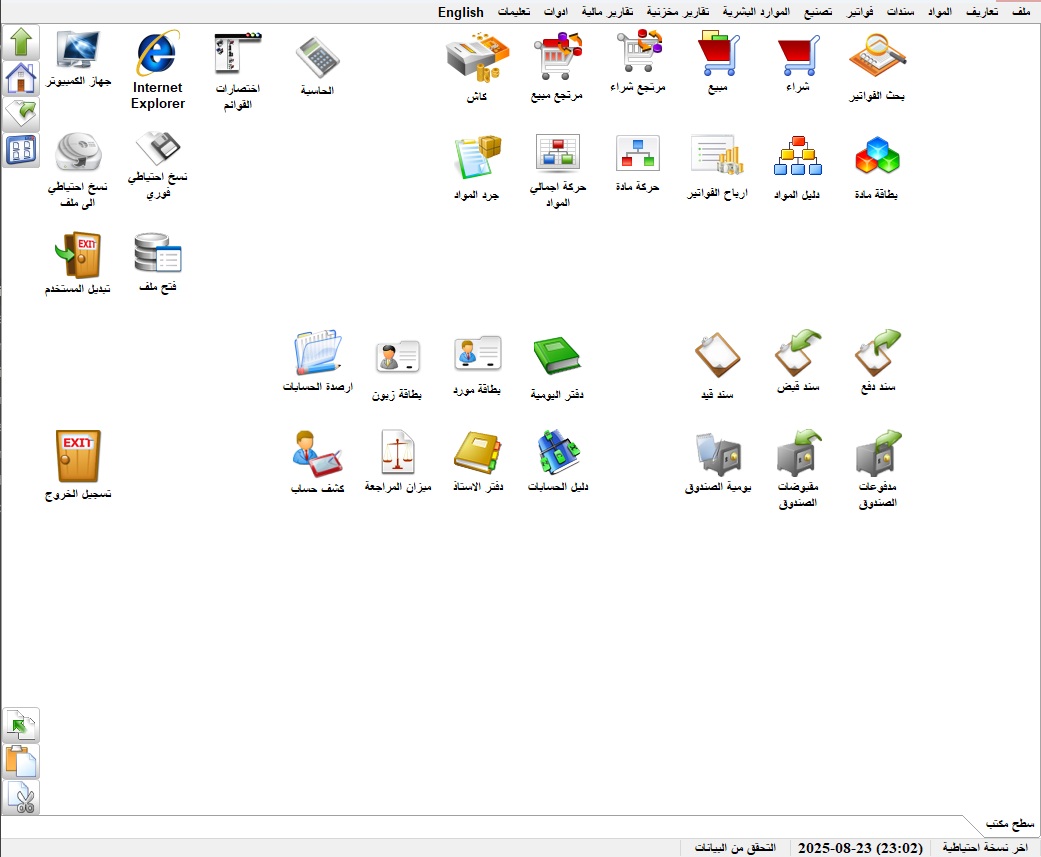Click the green up arrow sidebar button
This screenshot has width=1041, height=857.
pos(21,42)
